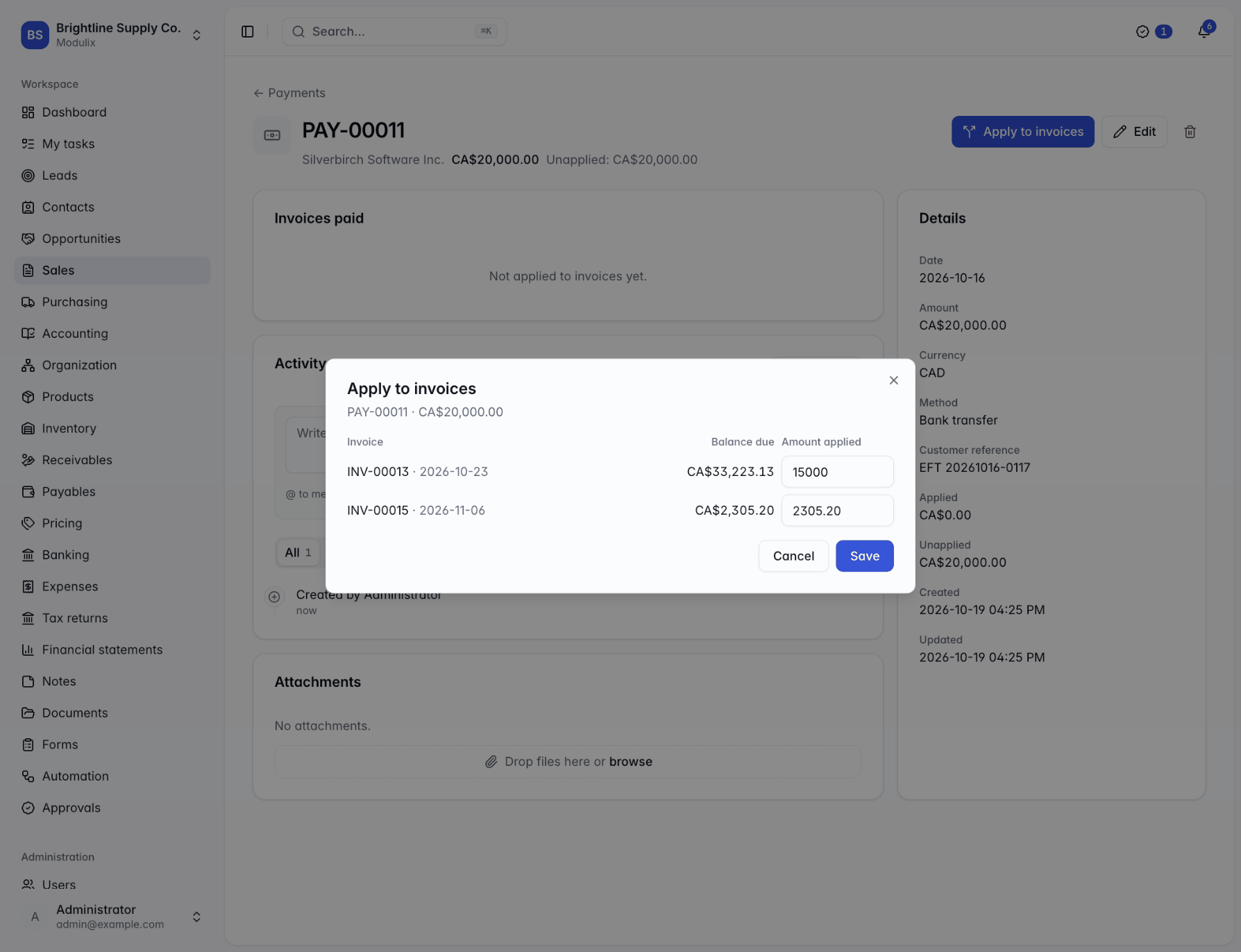This screenshot has height=952, width=1241.
Task: Cancel the Apply to invoices dialog
Action: pyautogui.click(x=793, y=556)
